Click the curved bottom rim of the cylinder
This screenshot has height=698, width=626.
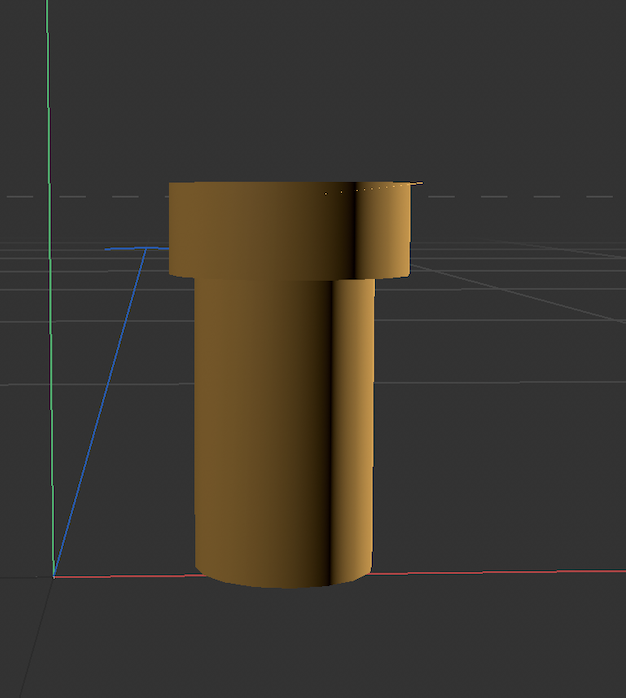click(285, 584)
